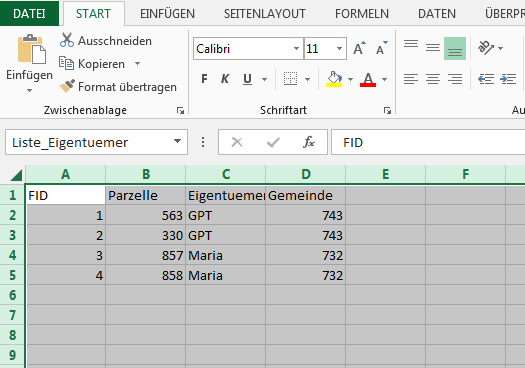Apply borders with the border grid icon

(290, 79)
